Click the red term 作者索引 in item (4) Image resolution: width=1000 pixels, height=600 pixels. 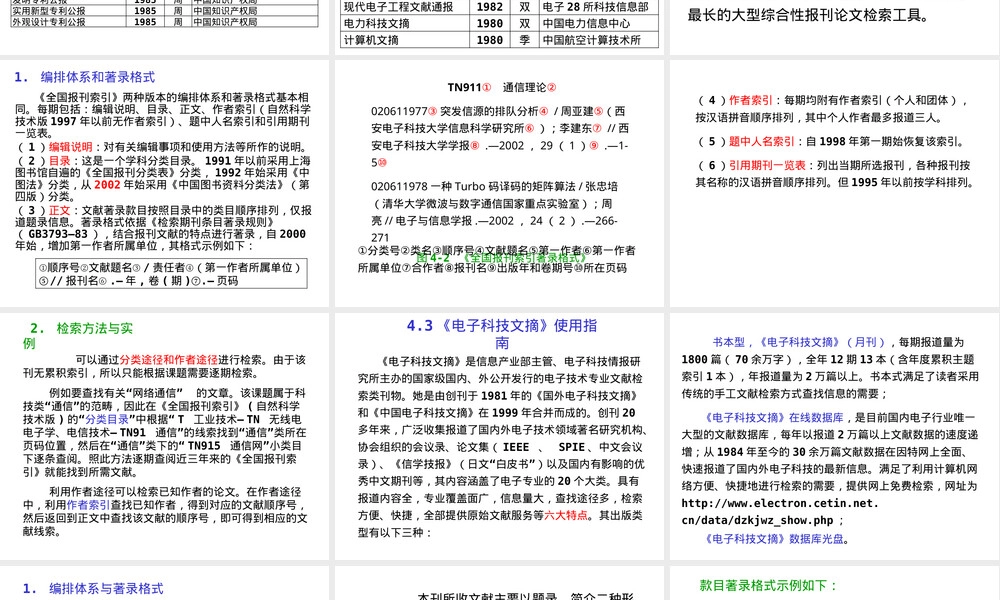(751, 100)
